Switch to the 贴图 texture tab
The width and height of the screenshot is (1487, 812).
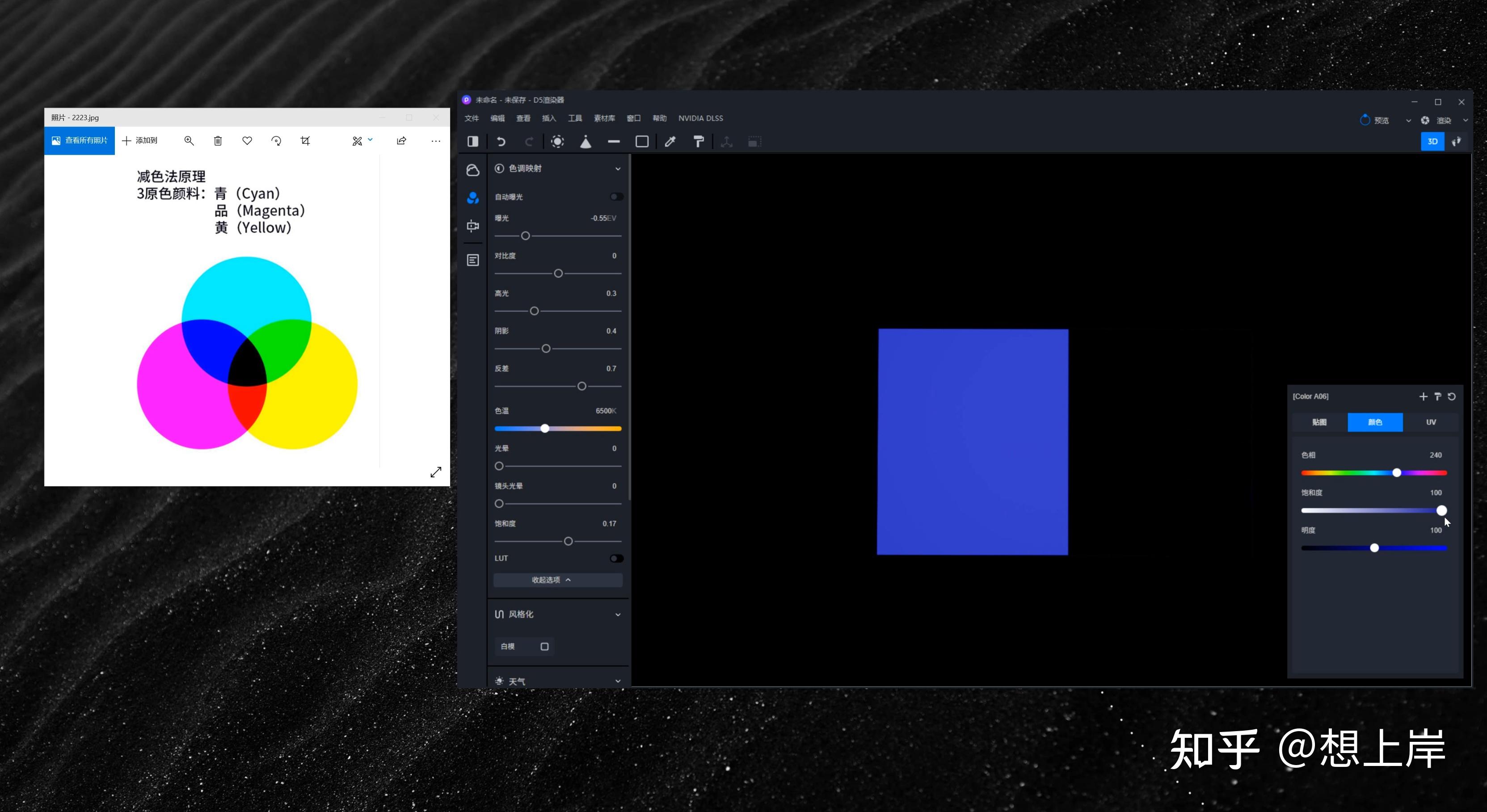coord(1319,422)
